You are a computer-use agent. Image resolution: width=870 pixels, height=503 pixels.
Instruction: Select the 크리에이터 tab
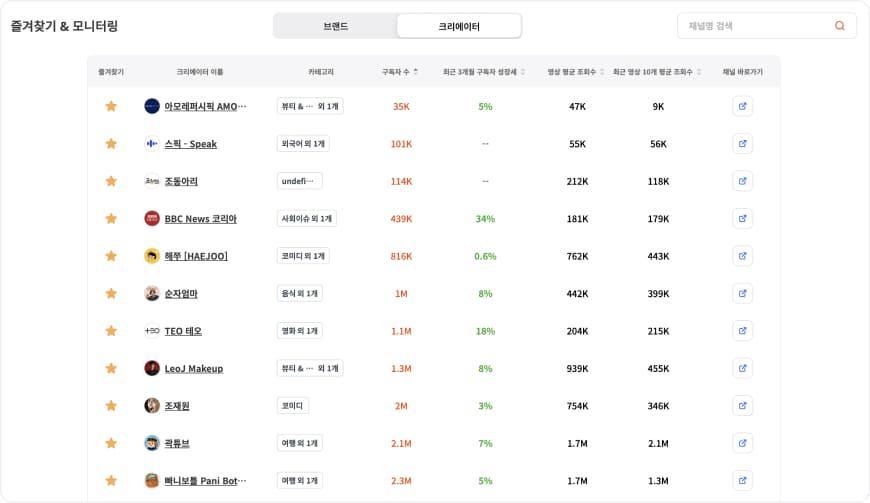click(459, 26)
